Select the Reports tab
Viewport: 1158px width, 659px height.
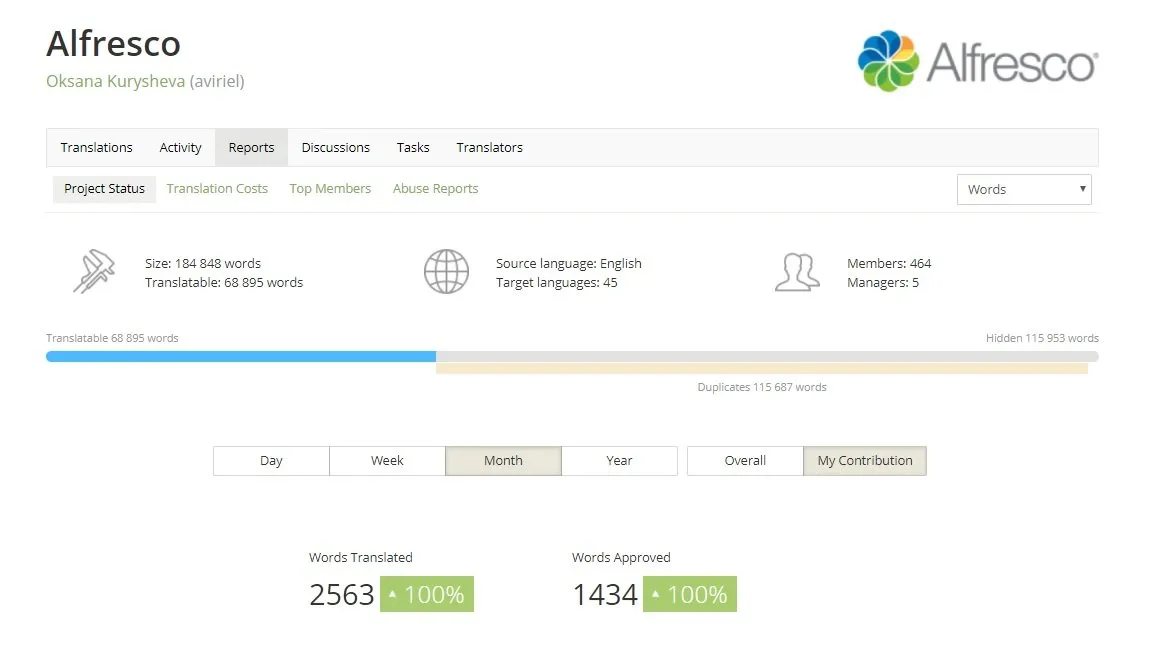pos(251,148)
